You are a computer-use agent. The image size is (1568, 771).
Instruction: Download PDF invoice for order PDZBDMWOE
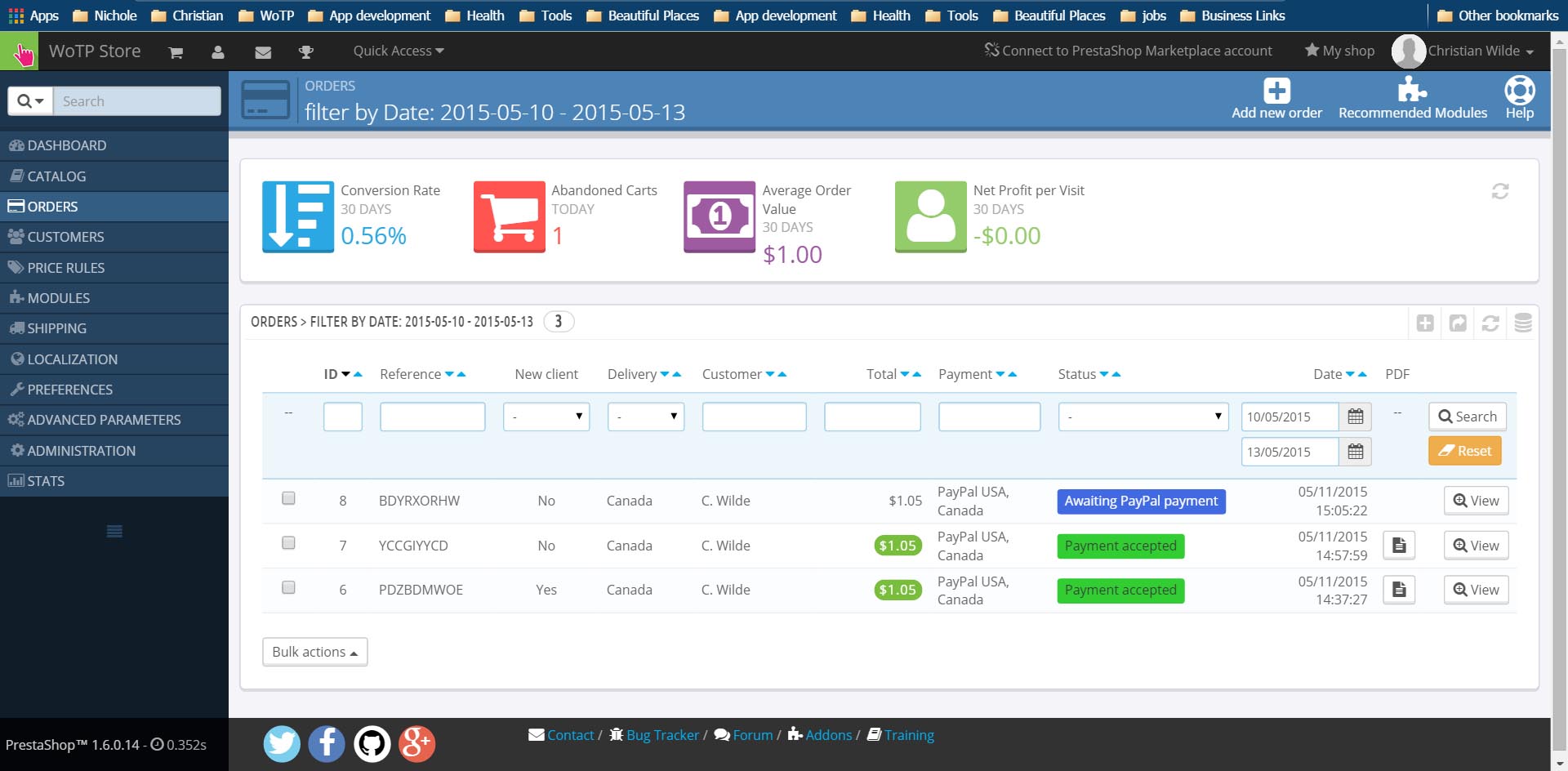click(1399, 590)
